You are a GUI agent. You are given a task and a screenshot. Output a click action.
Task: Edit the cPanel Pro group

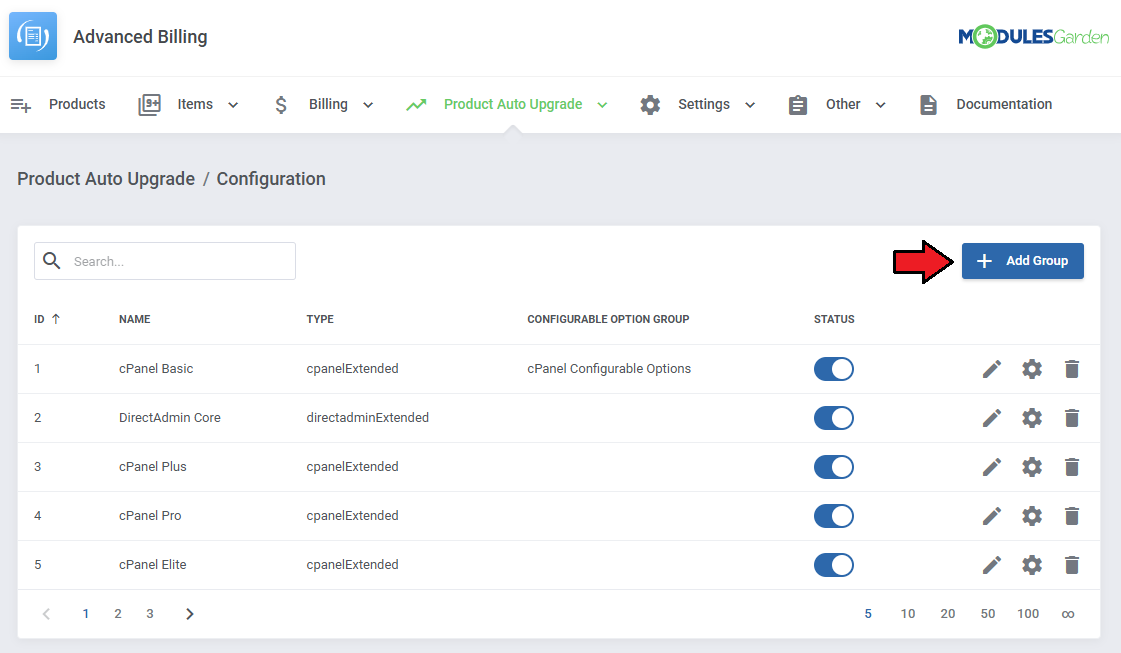992,516
